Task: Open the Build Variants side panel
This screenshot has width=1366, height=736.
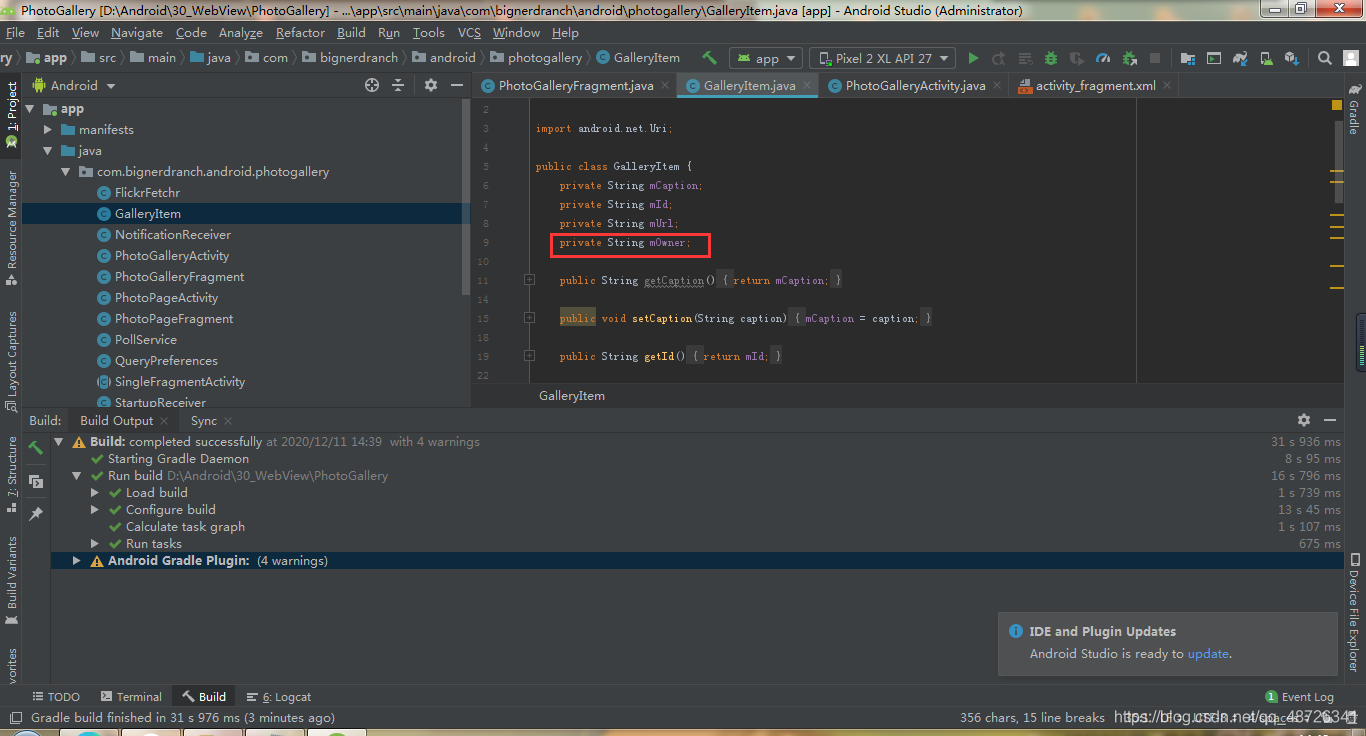Action: click(x=12, y=580)
